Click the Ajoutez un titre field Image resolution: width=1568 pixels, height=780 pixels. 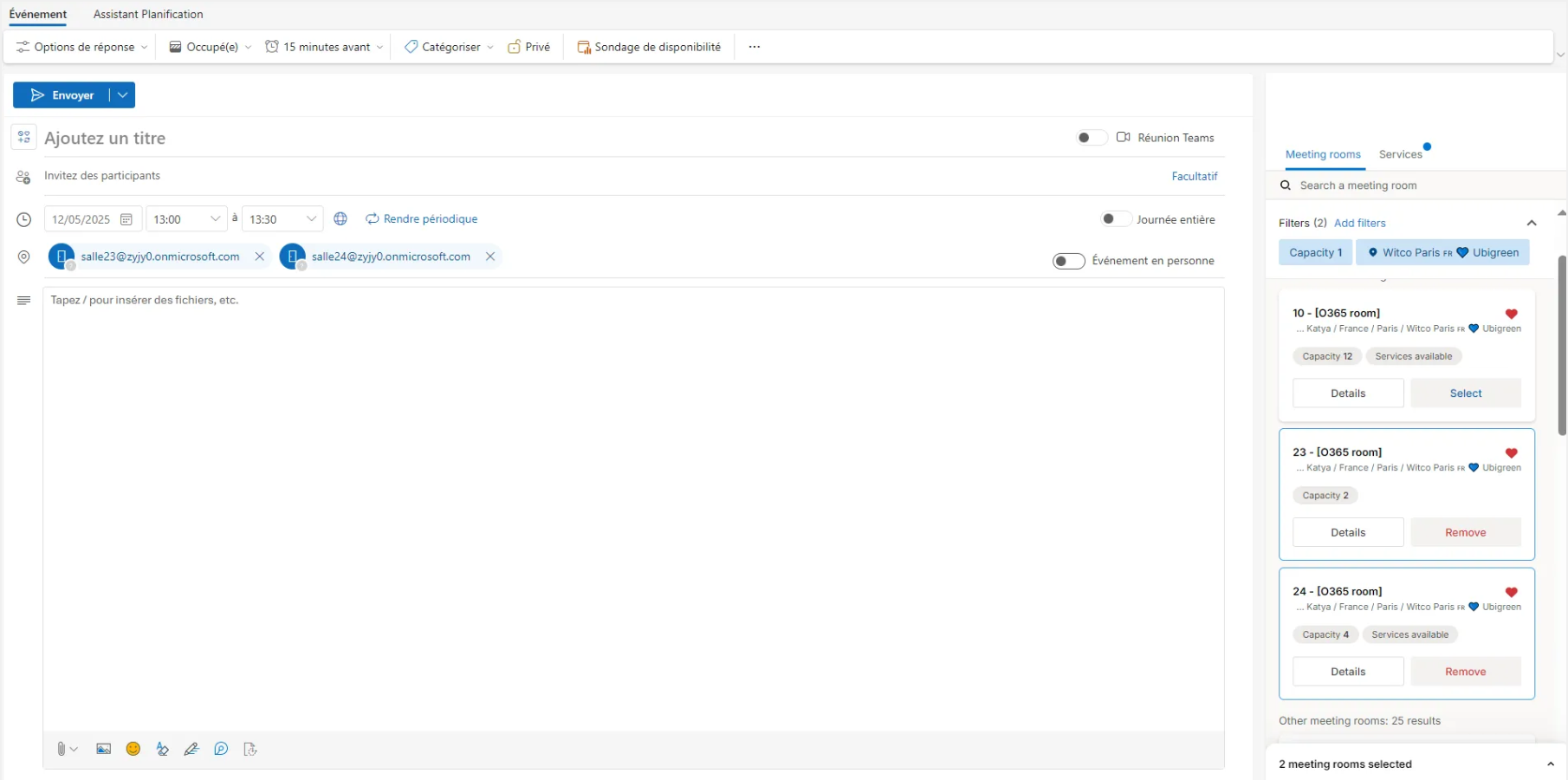[554, 138]
